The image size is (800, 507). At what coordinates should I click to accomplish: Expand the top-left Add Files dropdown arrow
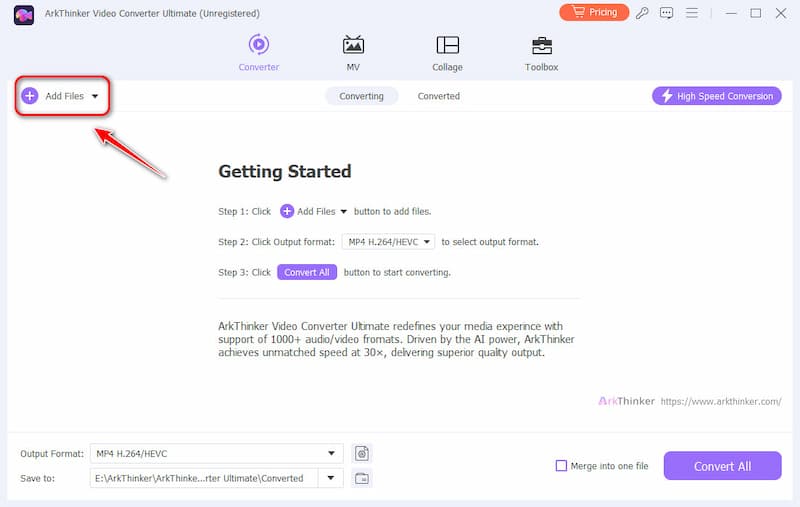pos(95,96)
